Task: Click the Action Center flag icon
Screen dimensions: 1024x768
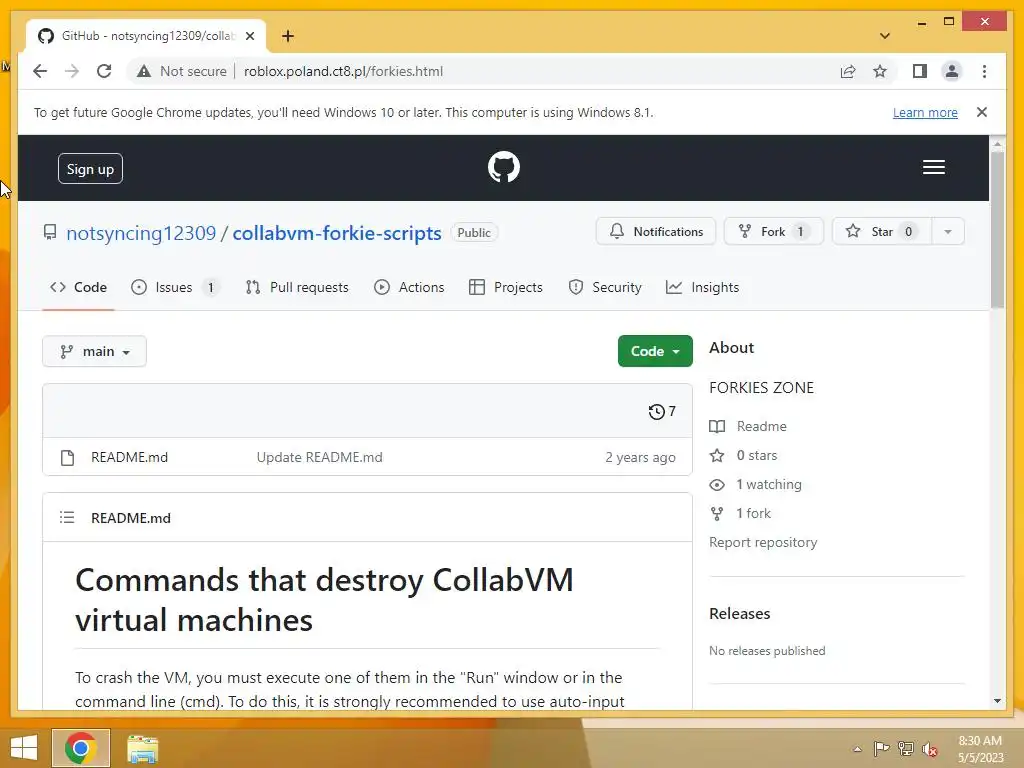Action: [881, 749]
